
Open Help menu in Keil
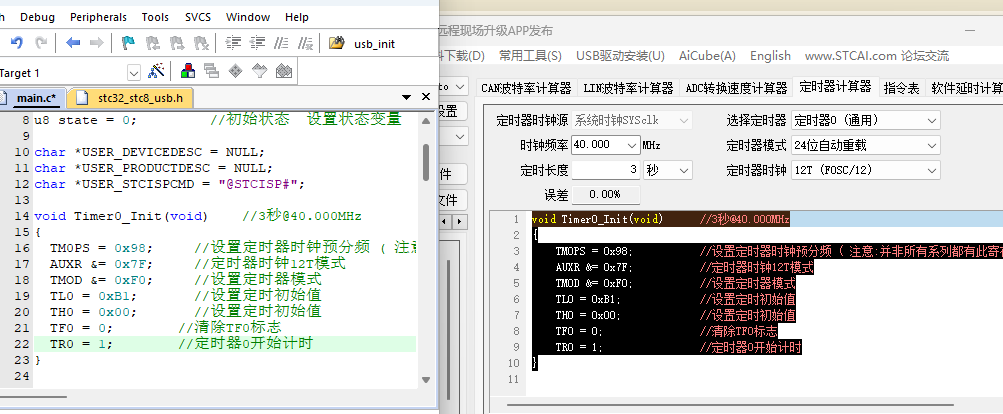297,17
